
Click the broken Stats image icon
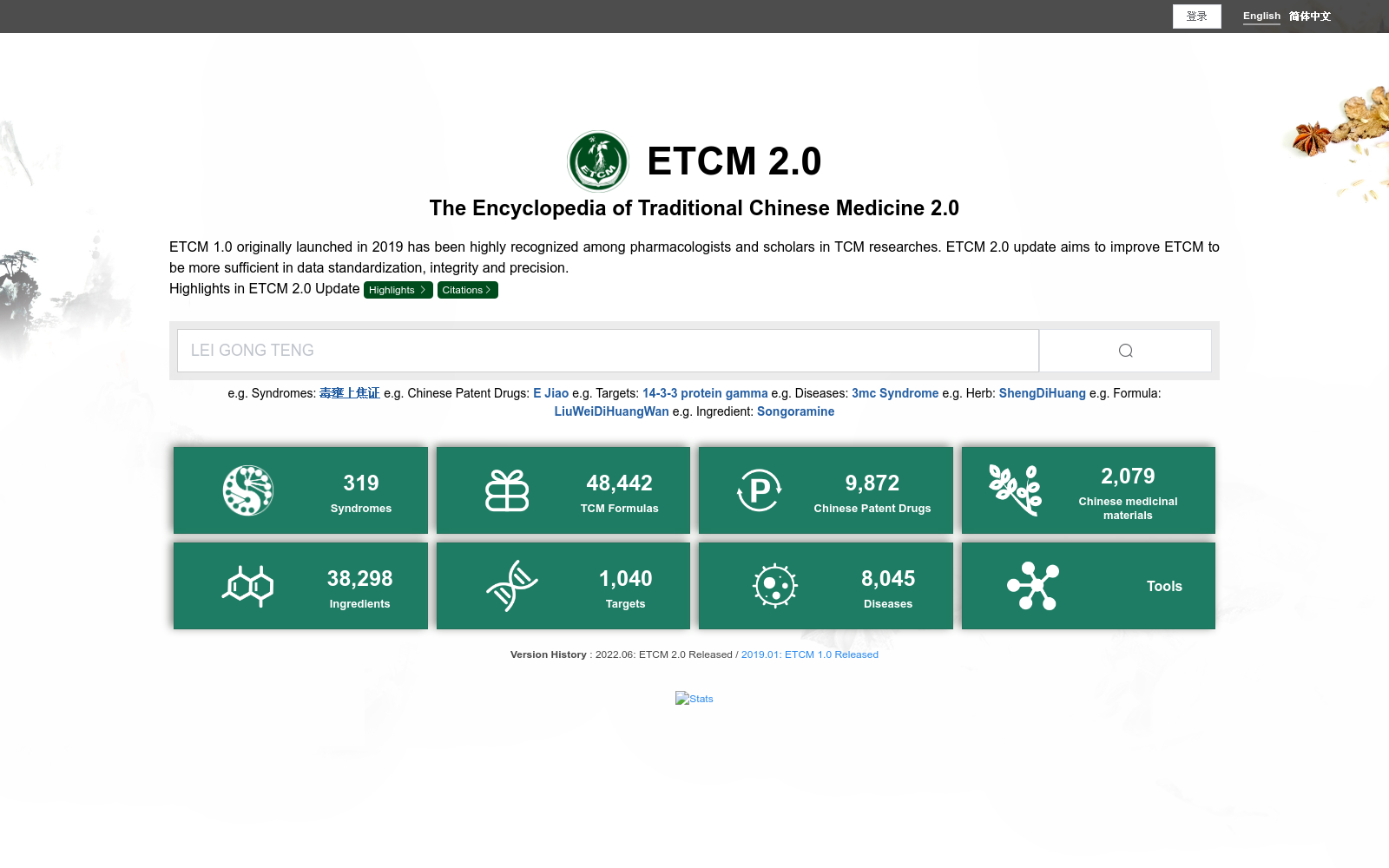coord(682,699)
